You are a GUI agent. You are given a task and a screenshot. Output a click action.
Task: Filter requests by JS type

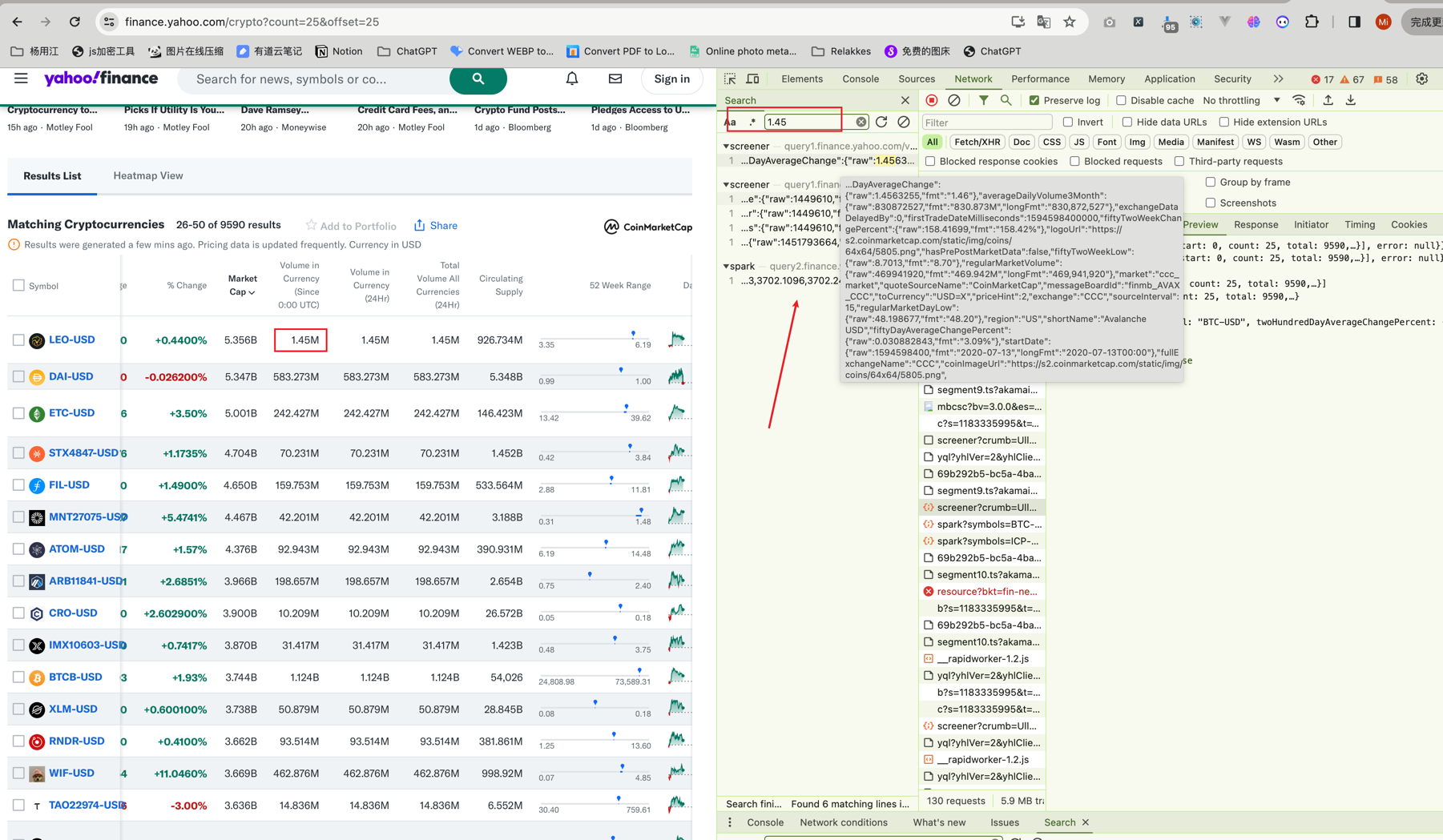click(x=1079, y=142)
